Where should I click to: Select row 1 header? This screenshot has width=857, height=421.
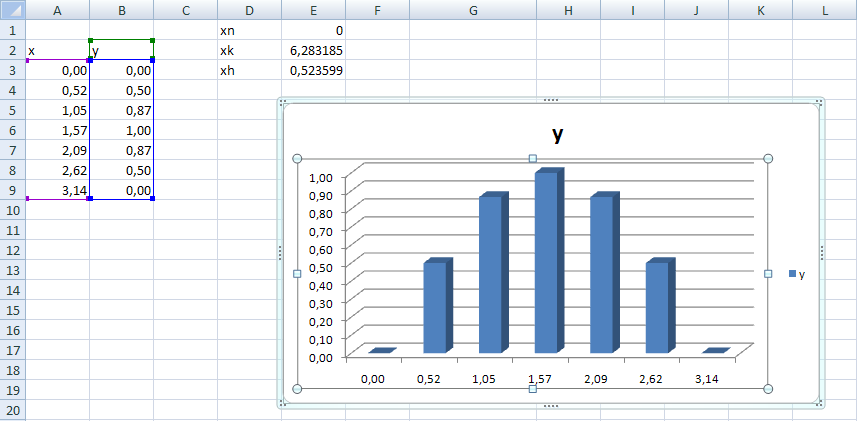(x=13, y=31)
